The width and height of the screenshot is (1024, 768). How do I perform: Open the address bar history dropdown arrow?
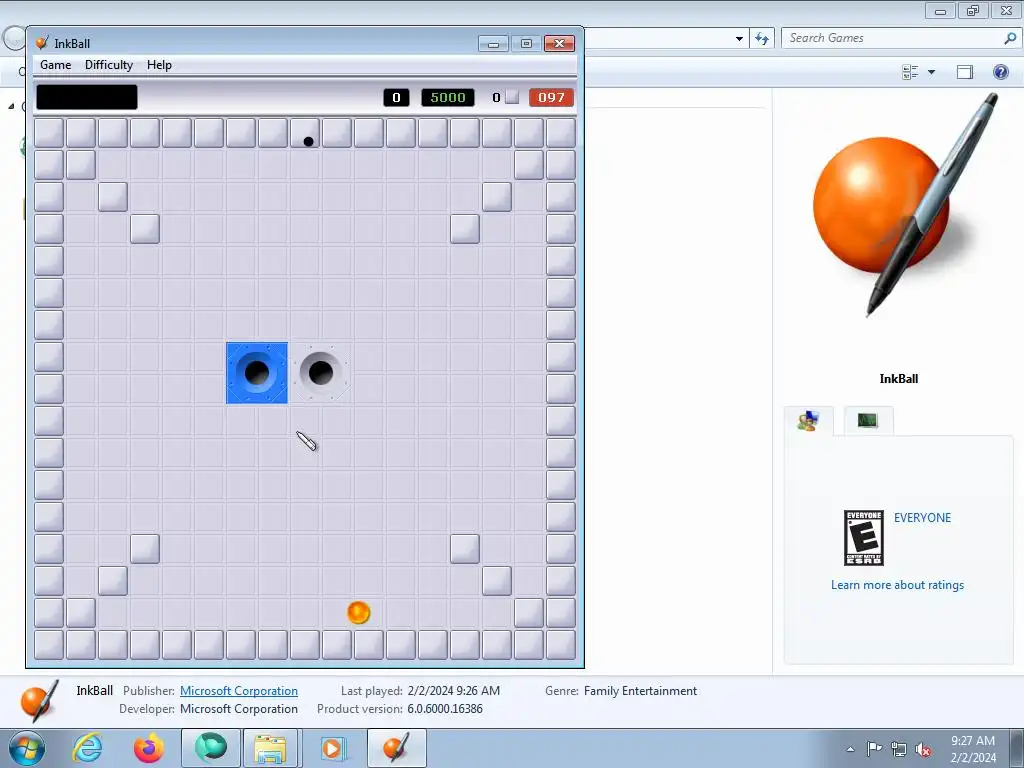pyautogui.click(x=739, y=39)
